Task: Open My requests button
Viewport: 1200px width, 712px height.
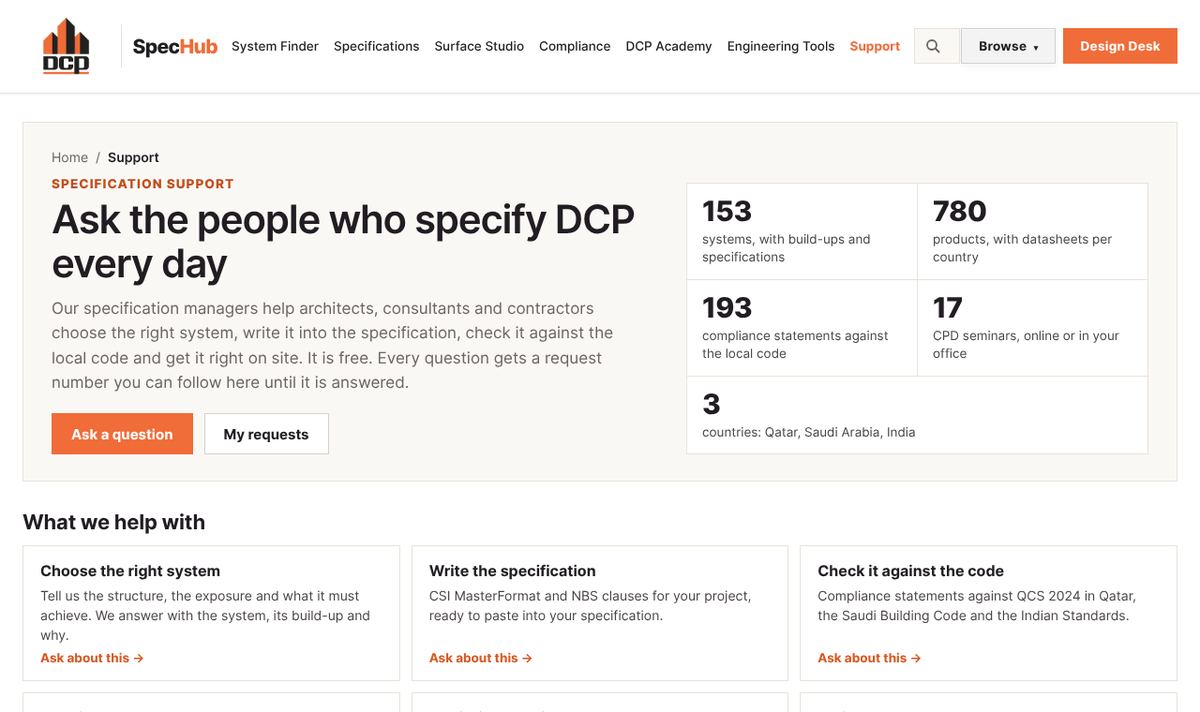Action: click(x=266, y=434)
